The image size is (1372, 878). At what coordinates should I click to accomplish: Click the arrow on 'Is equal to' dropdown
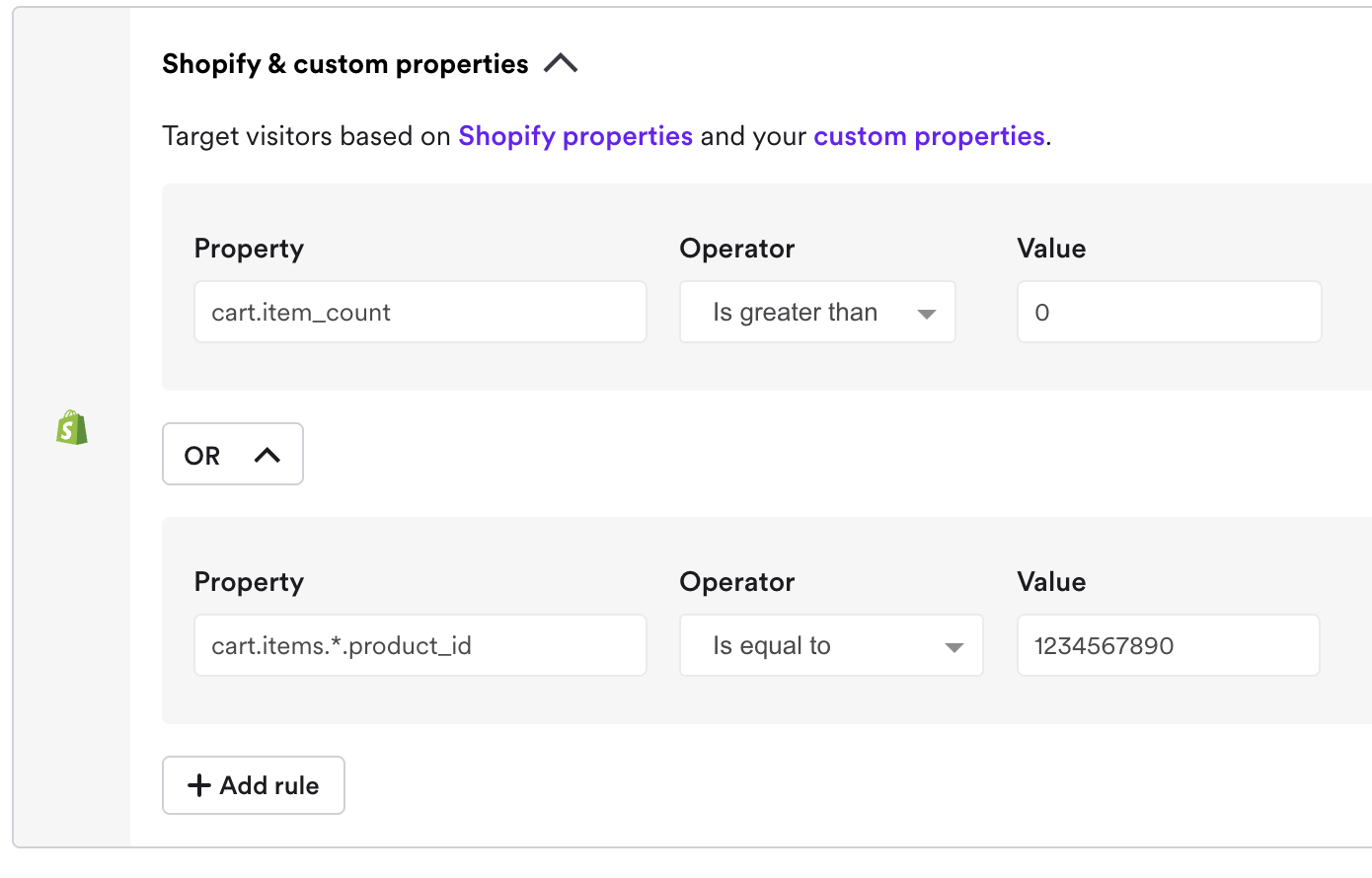pyautogui.click(x=953, y=647)
